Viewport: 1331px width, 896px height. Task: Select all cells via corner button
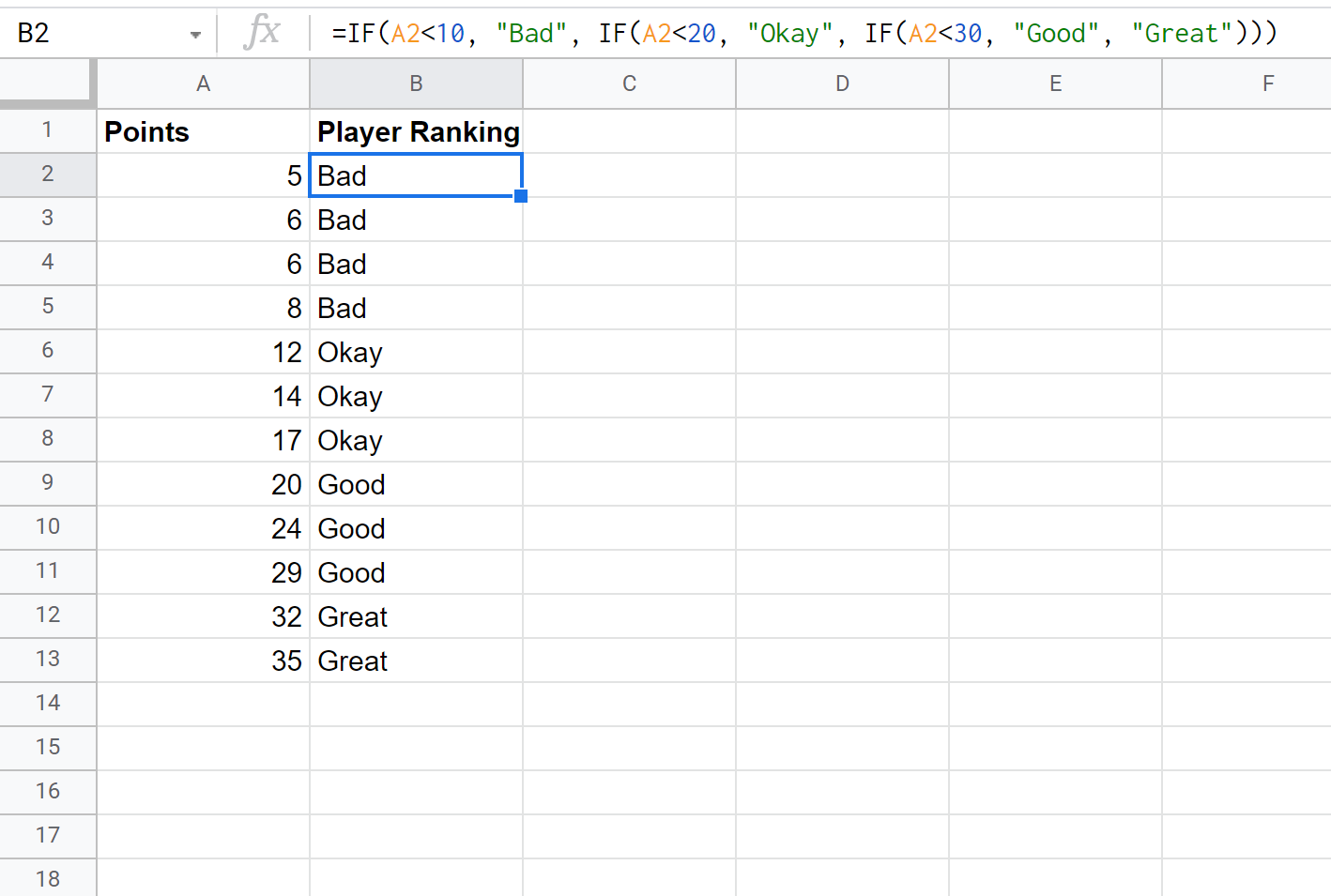tap(48, 84)
